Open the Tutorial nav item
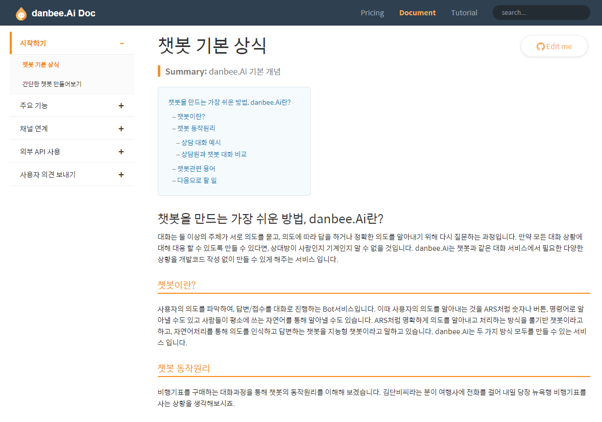The height and width of the screenshot is (422, 602). pyautogui.click(x=464, y=13)
